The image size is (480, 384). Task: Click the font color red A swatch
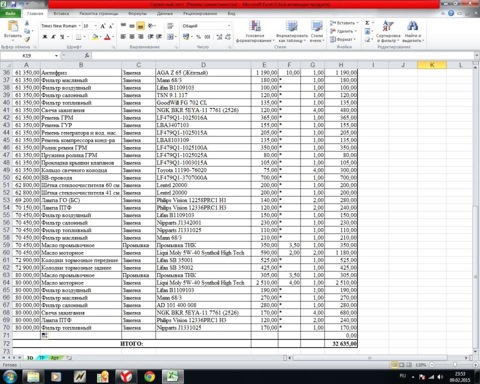(107, 37)
